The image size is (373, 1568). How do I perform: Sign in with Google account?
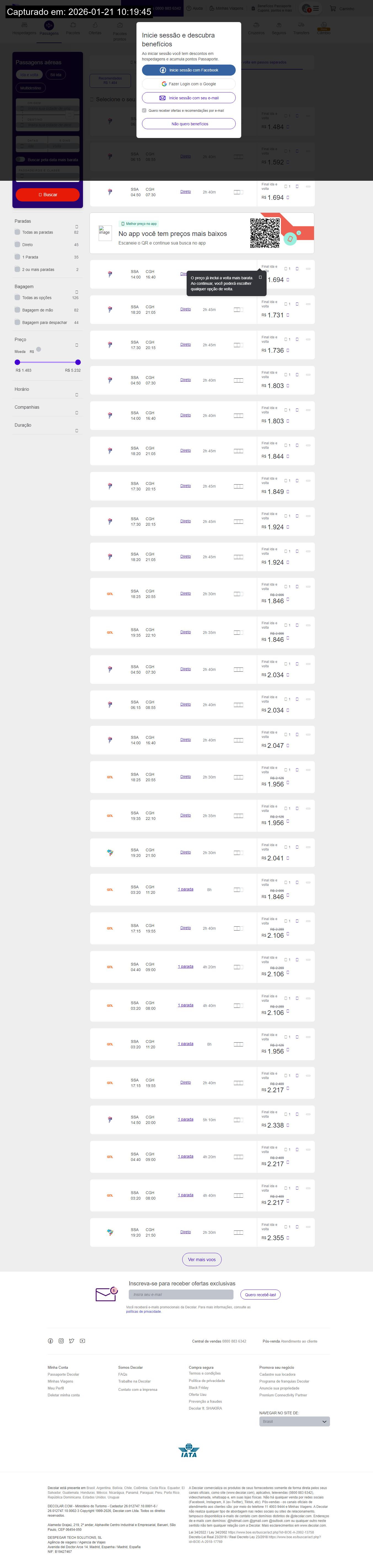pyautogui.click(x=189, y=84)
